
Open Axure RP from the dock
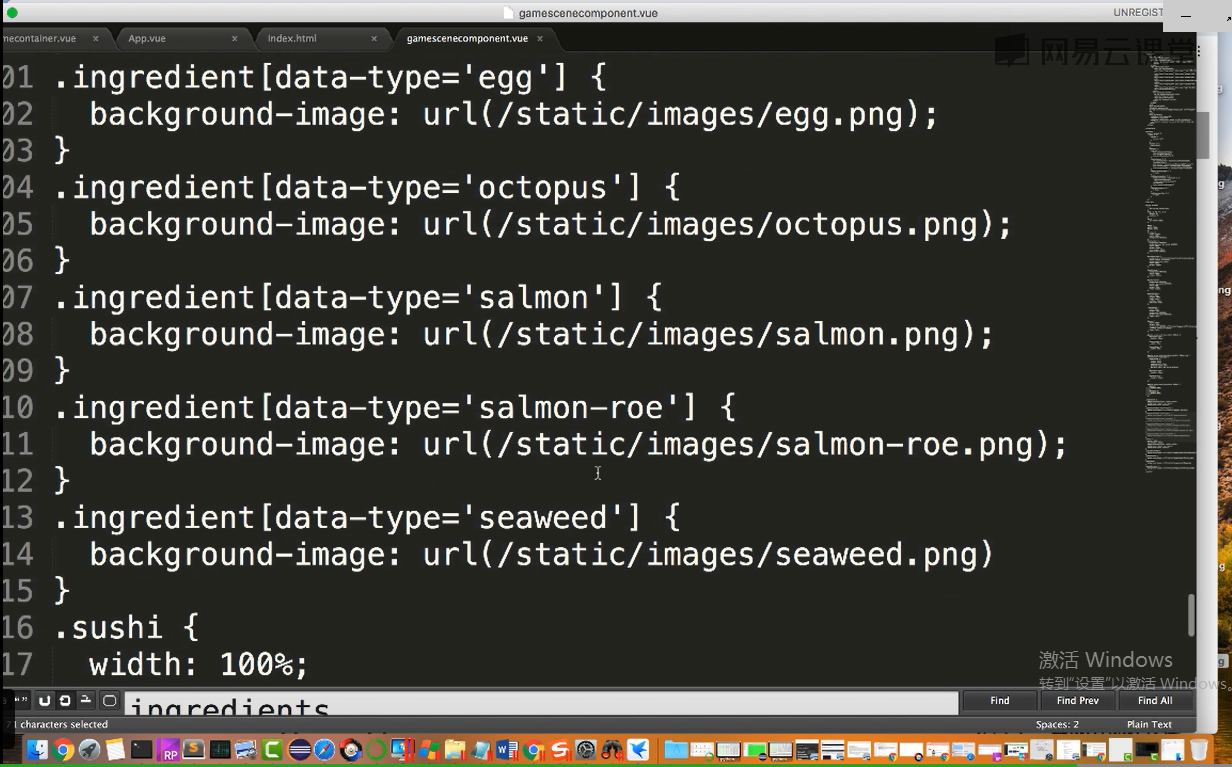pos(169,750)
